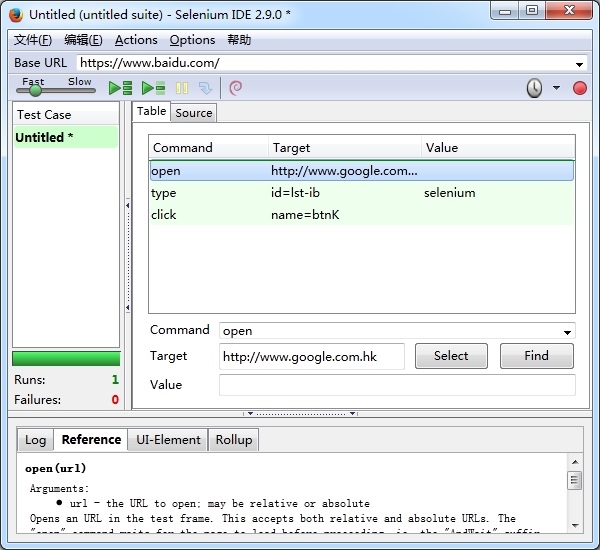Image resolution: width=600 pixels, height=550 pixels.
Task: Select the Untitled * test case
Action: pos(66,137)
